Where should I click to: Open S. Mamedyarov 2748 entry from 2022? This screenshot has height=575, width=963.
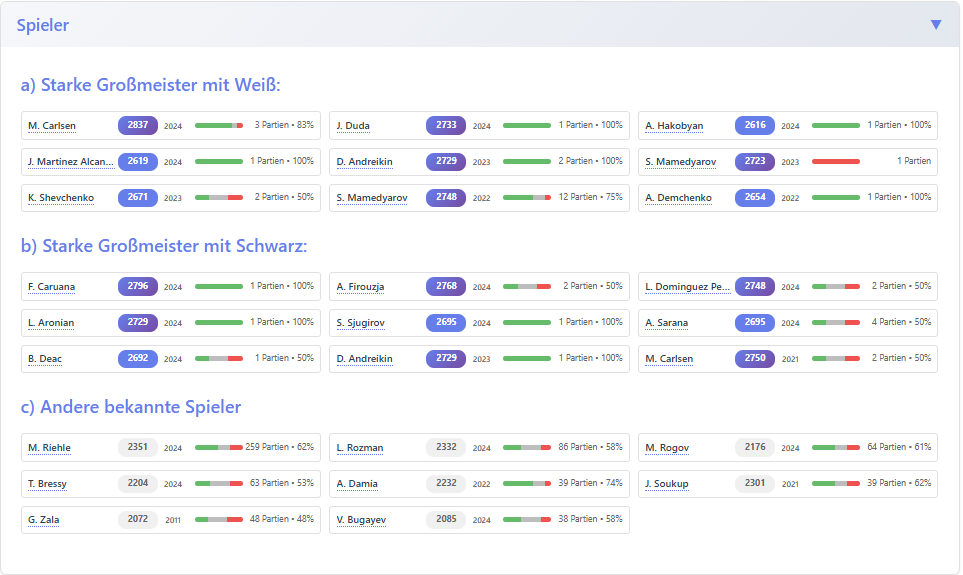pyautogui.click(x=372, y=198)
